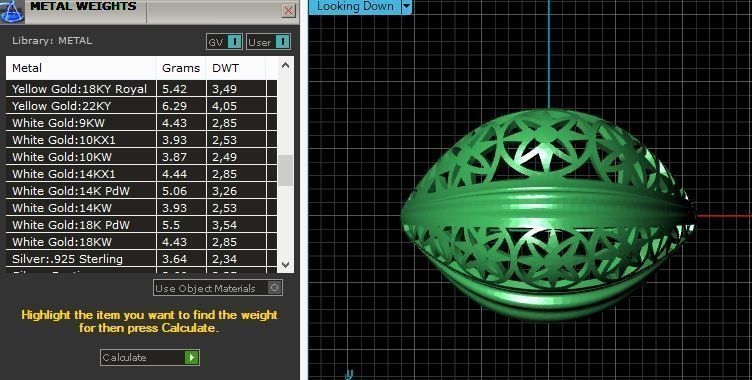Select Yellow Gold:22KY row
Image resolution: width=752 pixels, height=380 pixels.
141,106
